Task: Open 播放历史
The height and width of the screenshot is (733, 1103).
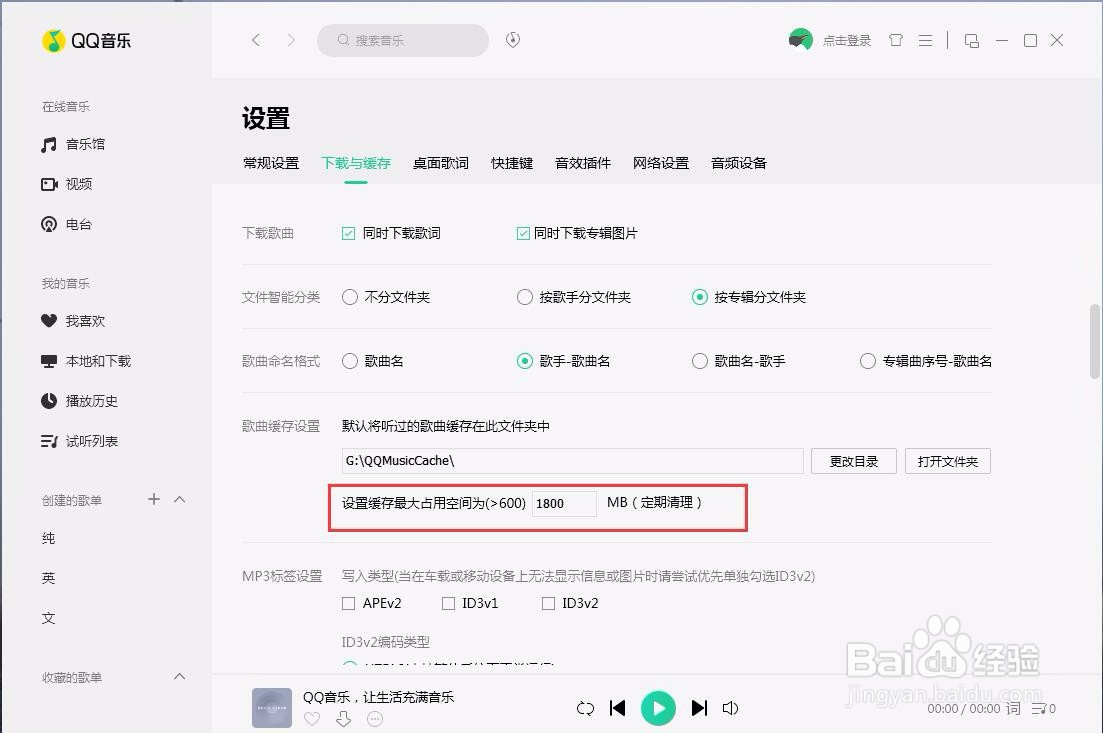Action: click(x=79, y=401)
